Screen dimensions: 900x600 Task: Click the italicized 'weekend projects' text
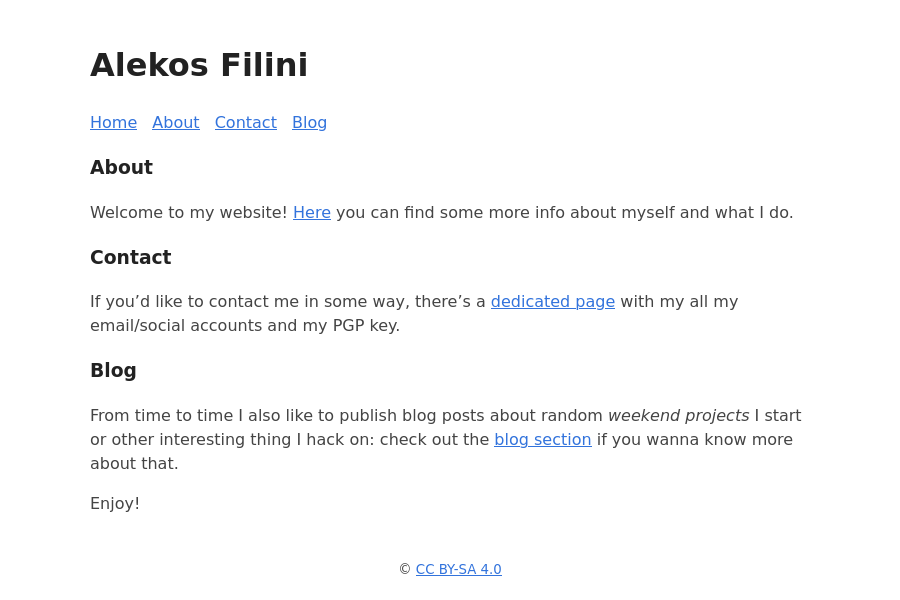click(678, 415)
